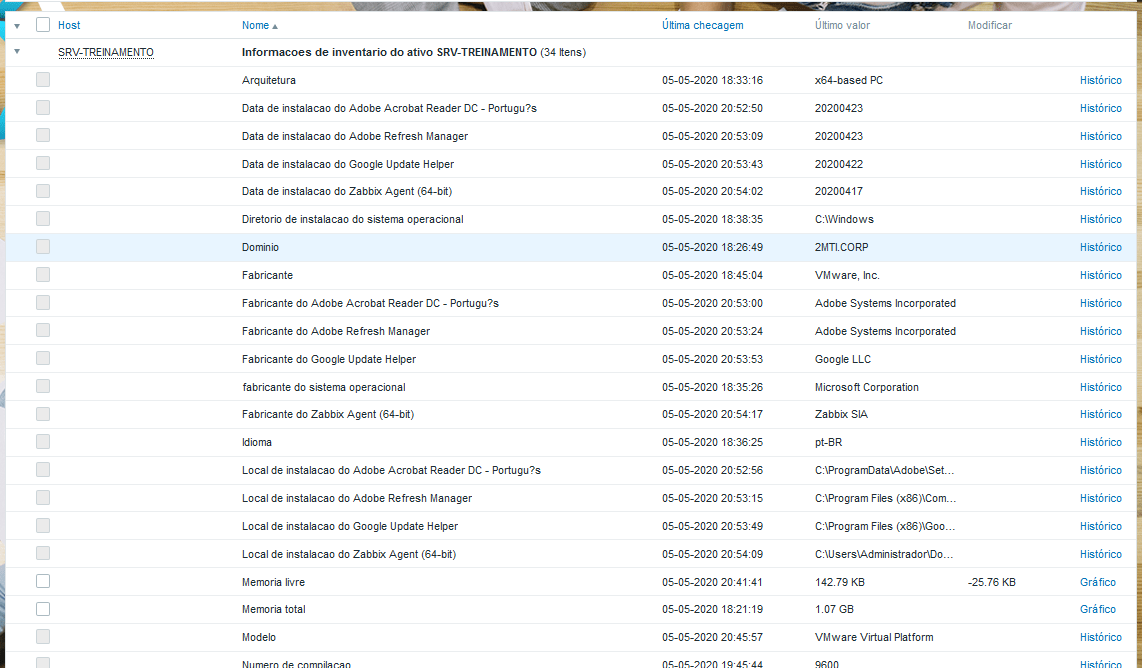Click the change value '-25.76 KB'

991,582
